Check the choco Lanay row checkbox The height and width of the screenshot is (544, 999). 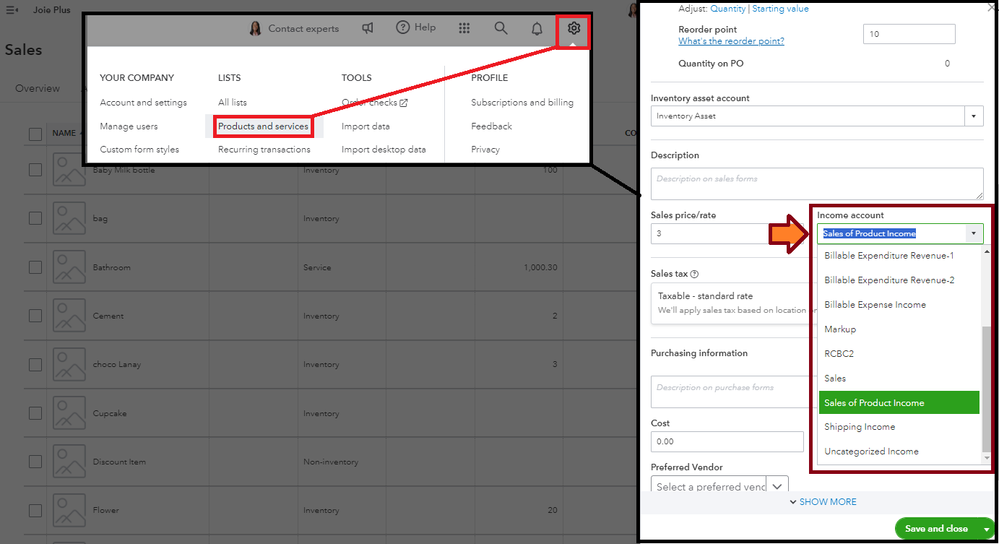[x=35, y=364]
